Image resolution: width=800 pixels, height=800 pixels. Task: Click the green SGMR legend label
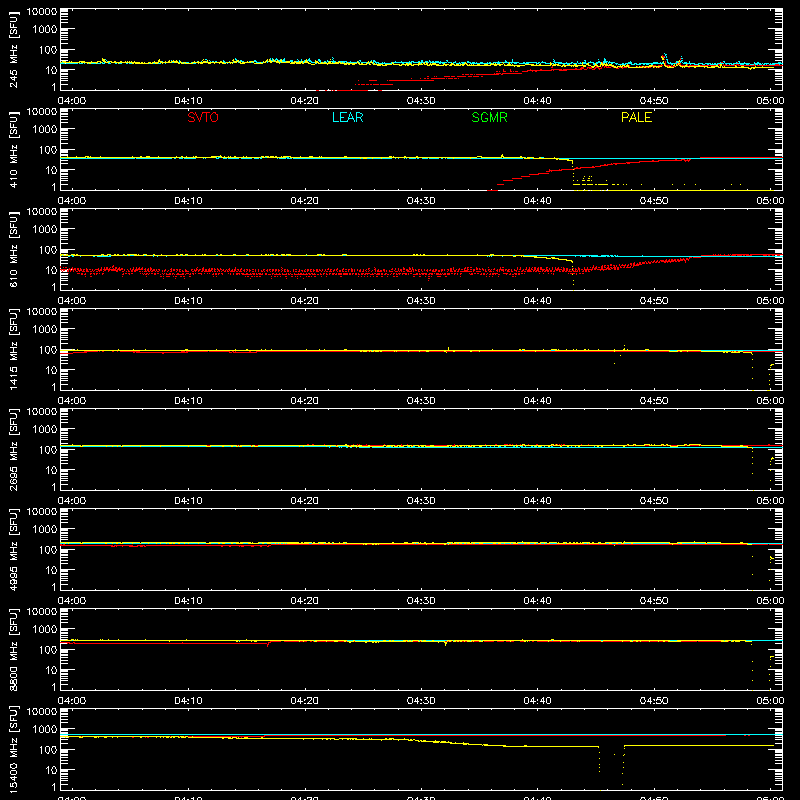click(489, 117)
